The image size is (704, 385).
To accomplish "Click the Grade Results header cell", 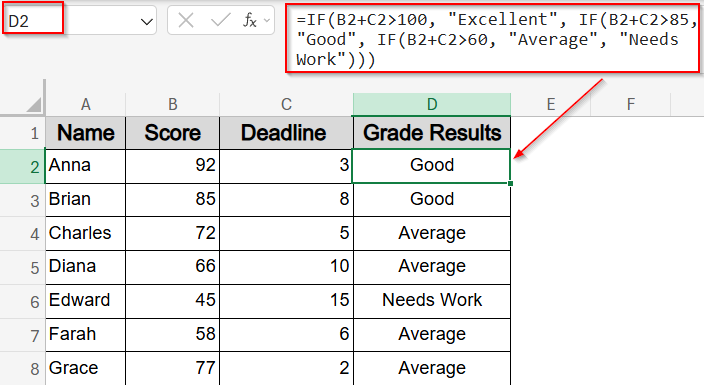I will (431, 133).
